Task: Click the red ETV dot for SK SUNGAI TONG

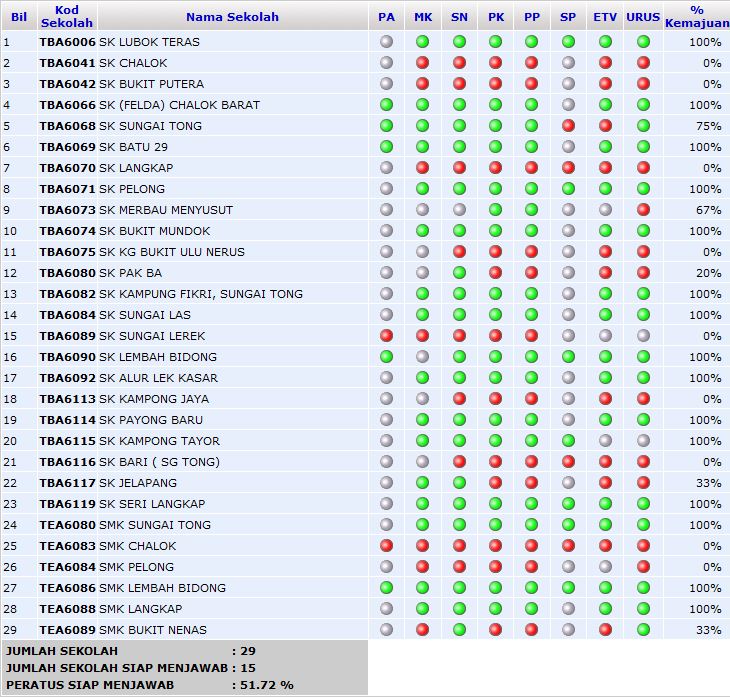Action: click(605, 126)
